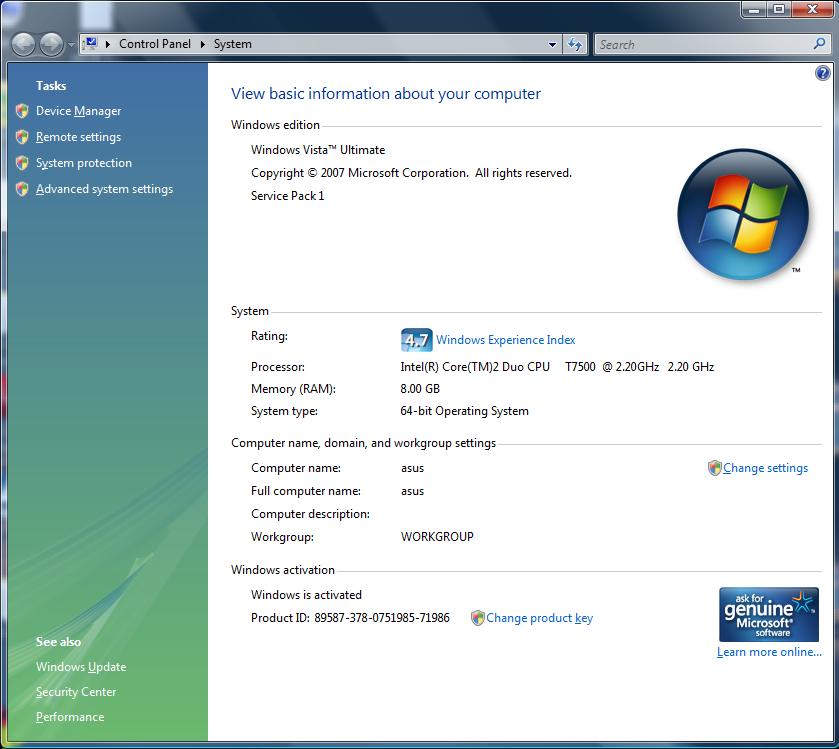Open Remote settings task link
This screenshot has height=749, width=839.
78,137
